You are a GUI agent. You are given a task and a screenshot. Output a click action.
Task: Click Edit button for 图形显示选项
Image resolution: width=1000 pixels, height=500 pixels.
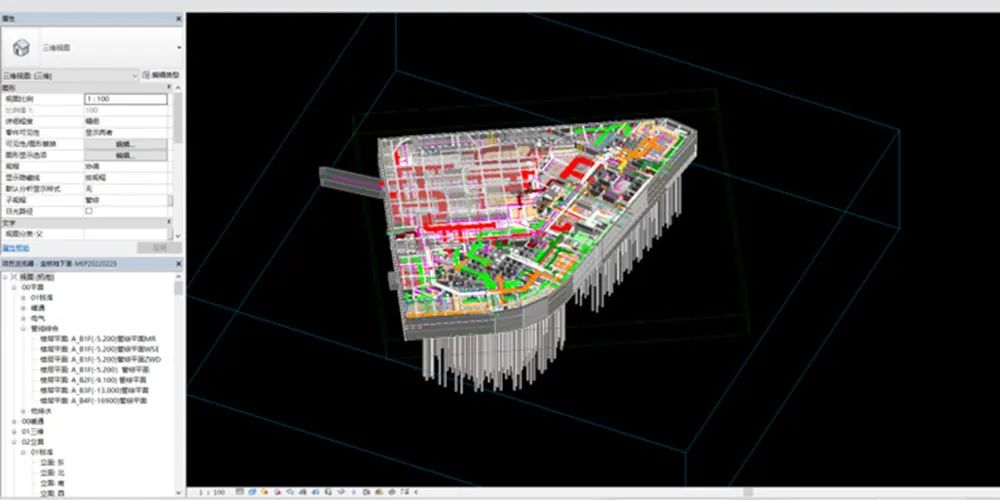click(x=125, y=156)
